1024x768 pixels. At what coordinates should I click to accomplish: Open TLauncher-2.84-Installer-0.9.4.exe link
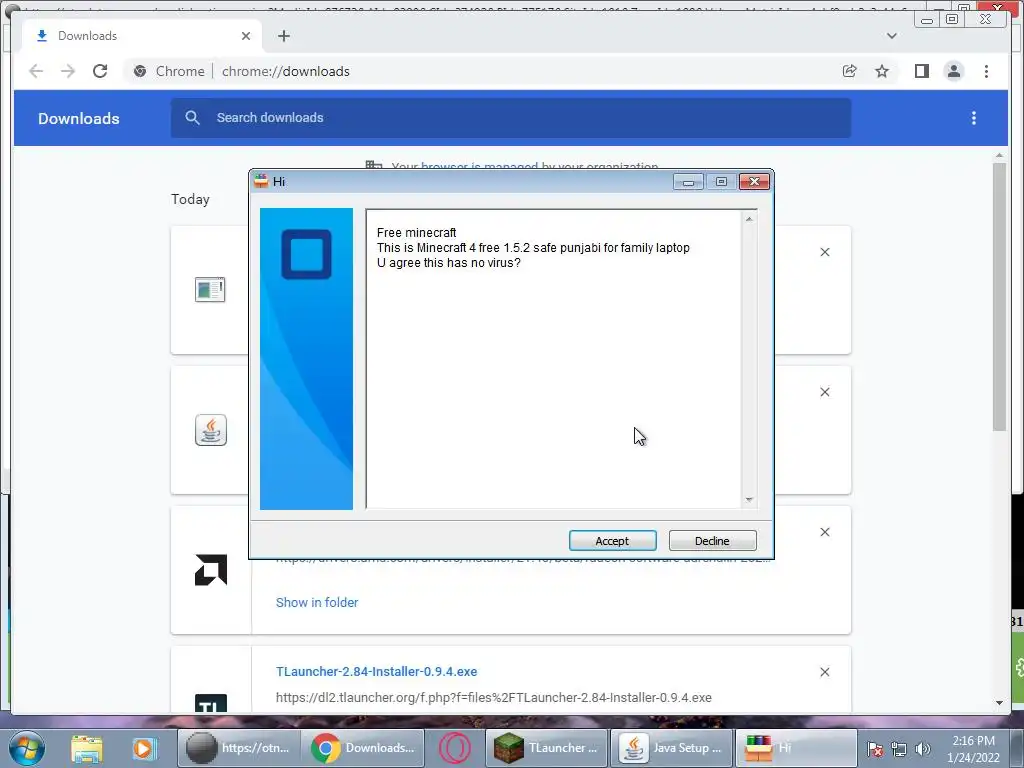point(376,671)
